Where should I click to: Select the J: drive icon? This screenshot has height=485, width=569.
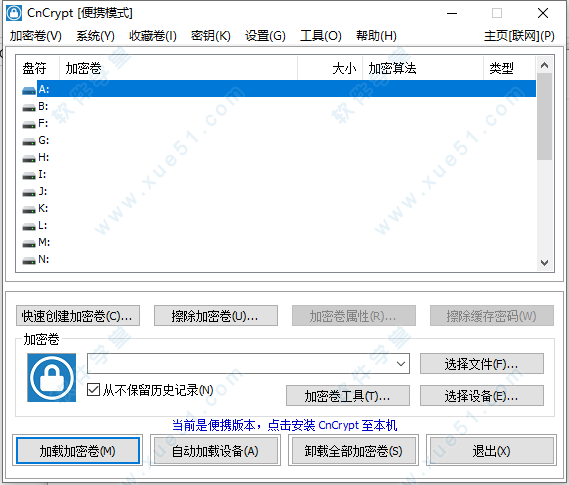tap(29, 192)
